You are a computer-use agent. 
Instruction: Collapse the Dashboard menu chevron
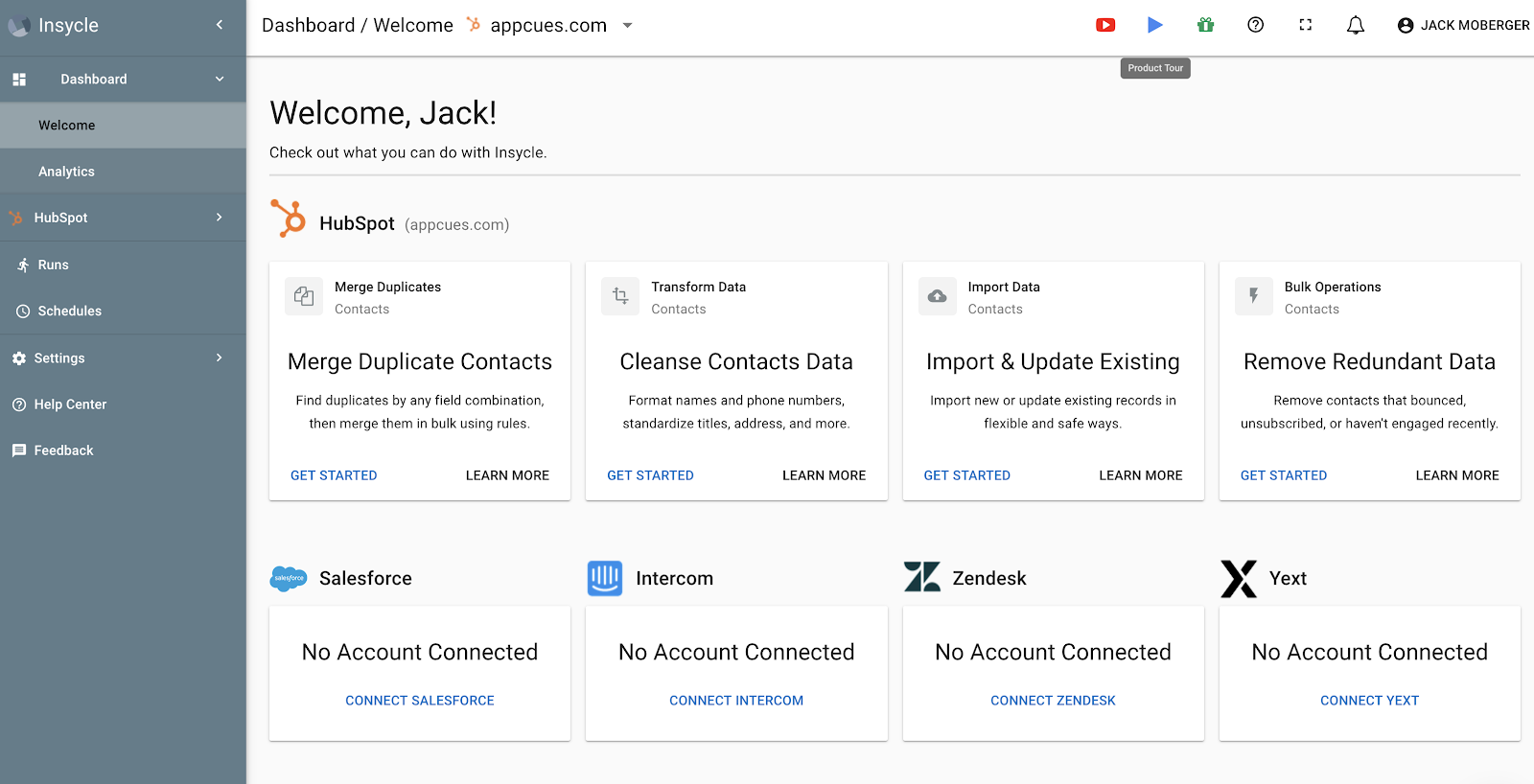point(220,80)
